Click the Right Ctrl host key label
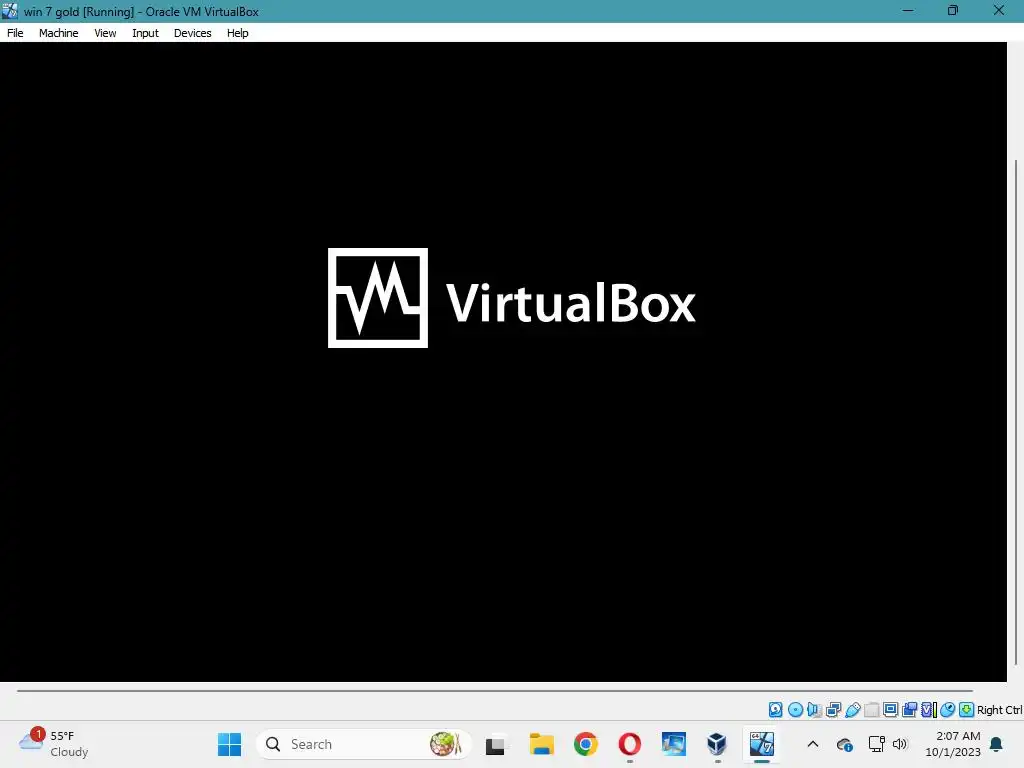The height and width of the screenshot is (768, 1024). click(x=1000, y=710)
